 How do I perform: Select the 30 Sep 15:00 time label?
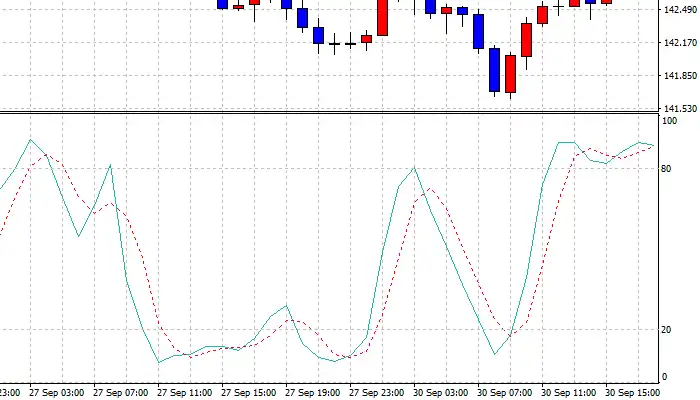click(634, 392)
